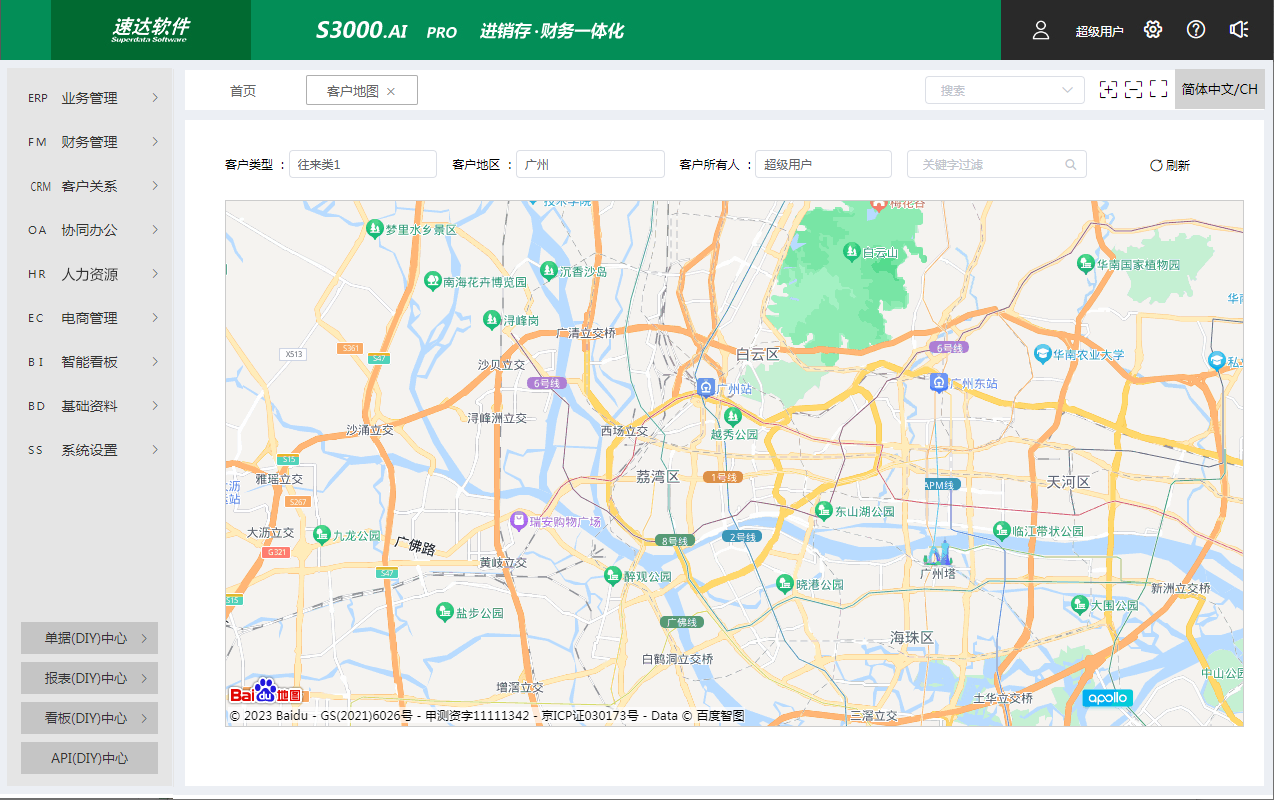The width and height of the screenshot is (1274, 800).
Task: Click the 海珠区 label on map
Action: click(x=912, y=637)
